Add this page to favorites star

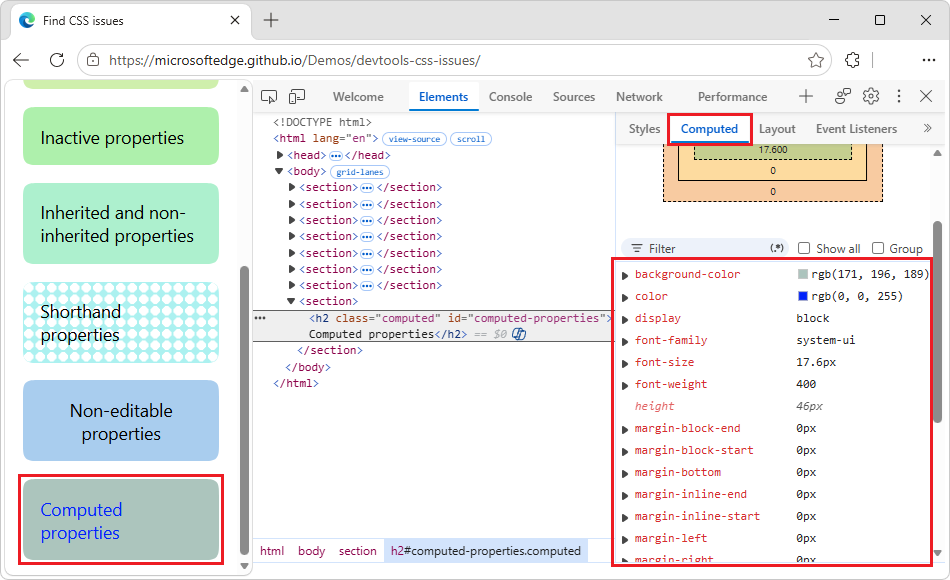[x=815, y=60]
